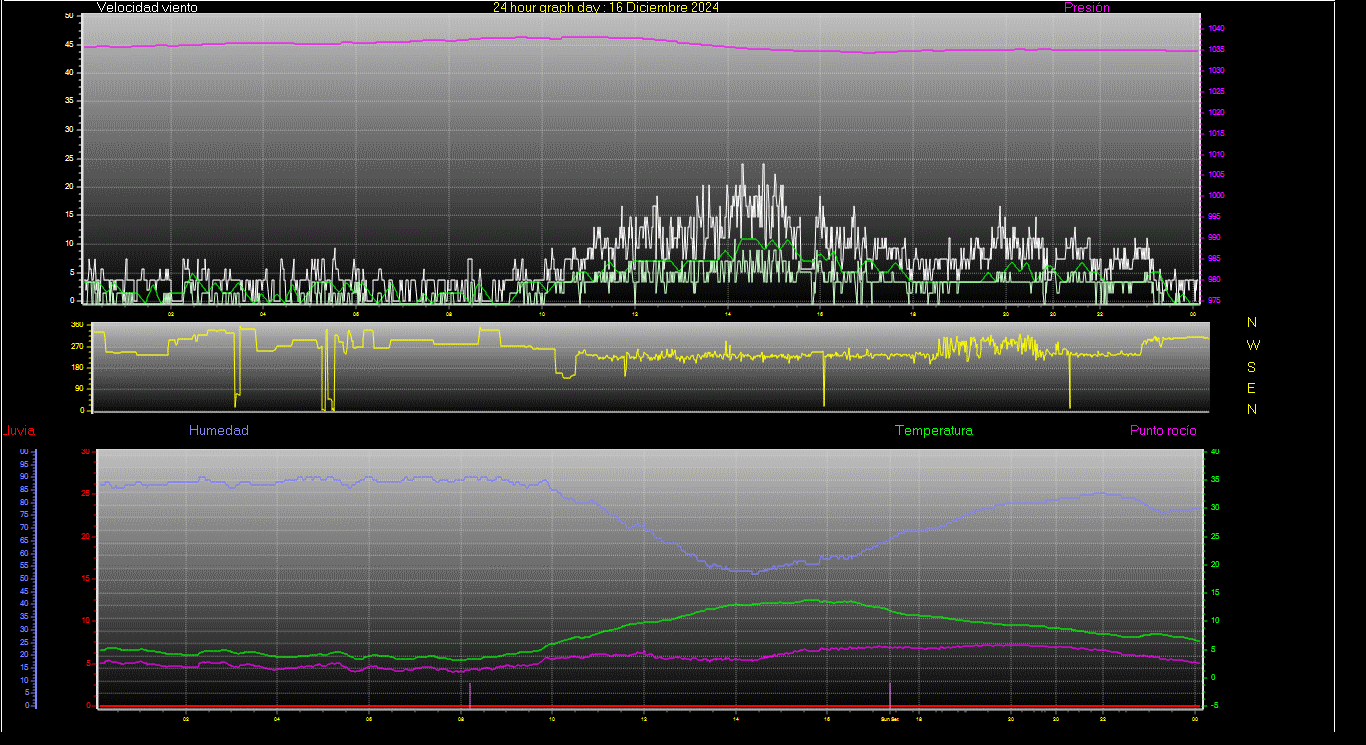Click the 30 value on wind speed axis
Screen dimensions: 1366x745
[x=69, y=129]
